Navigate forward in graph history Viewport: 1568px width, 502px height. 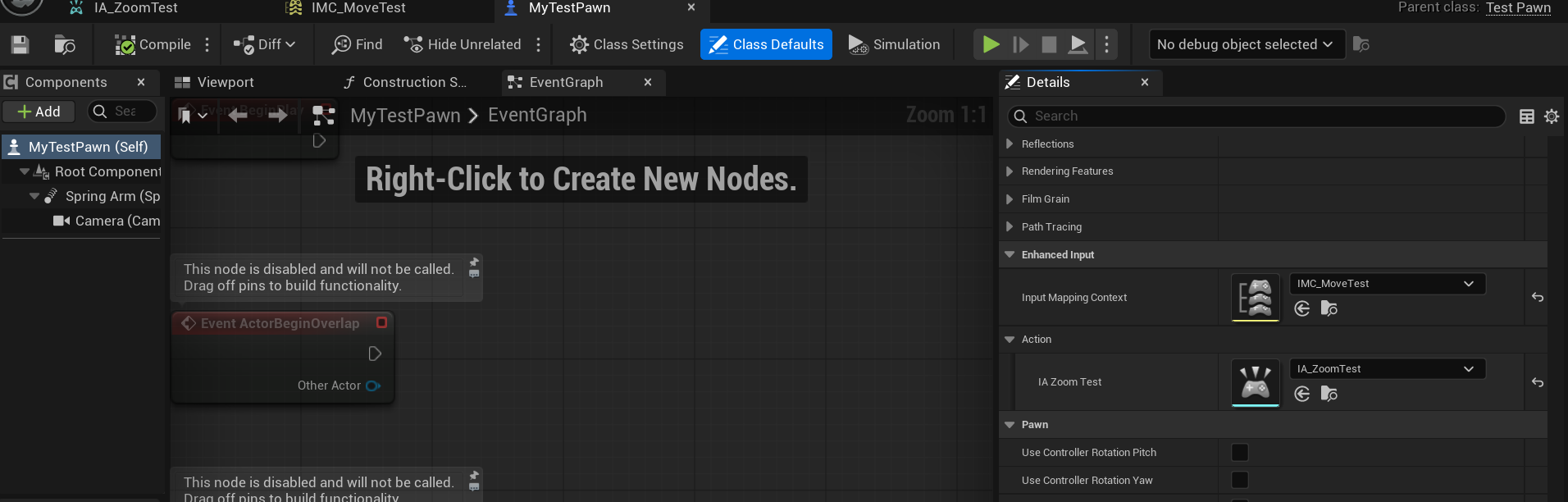[x=278, y=116]
